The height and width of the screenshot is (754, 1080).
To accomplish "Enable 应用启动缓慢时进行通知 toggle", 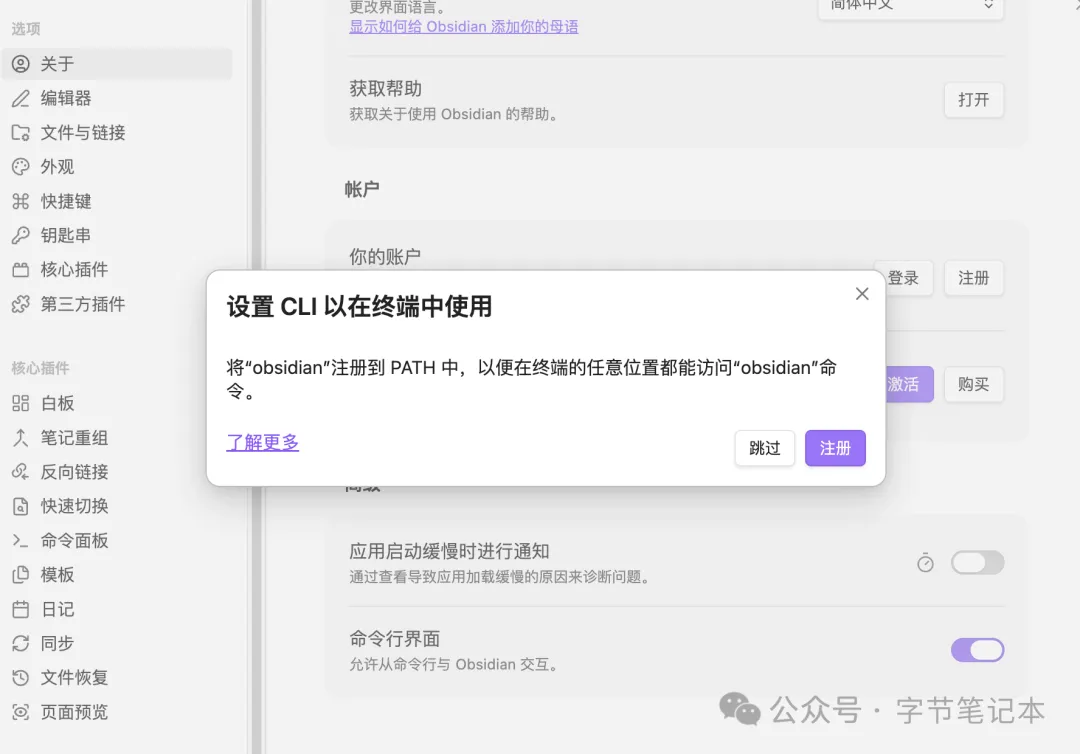I will (x=977, y=563).
